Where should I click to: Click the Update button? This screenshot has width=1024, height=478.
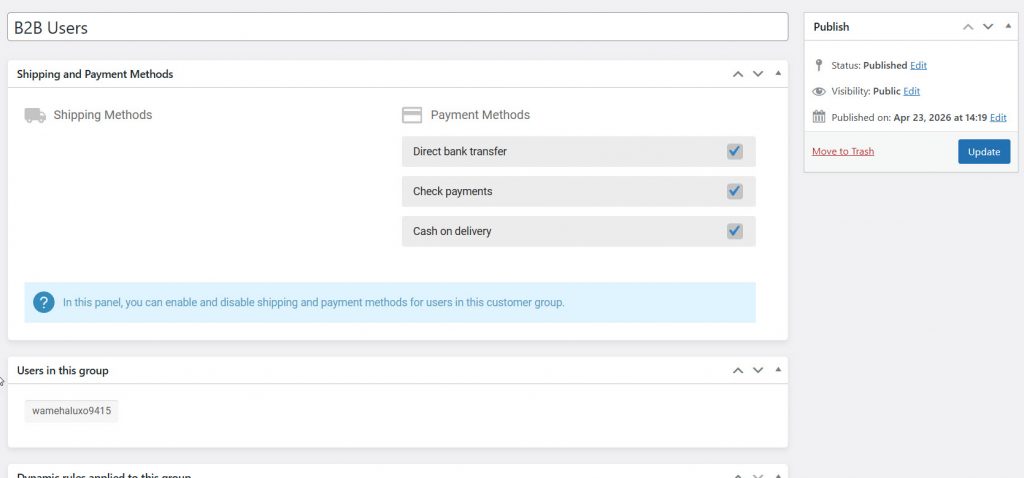click(983, 152)
